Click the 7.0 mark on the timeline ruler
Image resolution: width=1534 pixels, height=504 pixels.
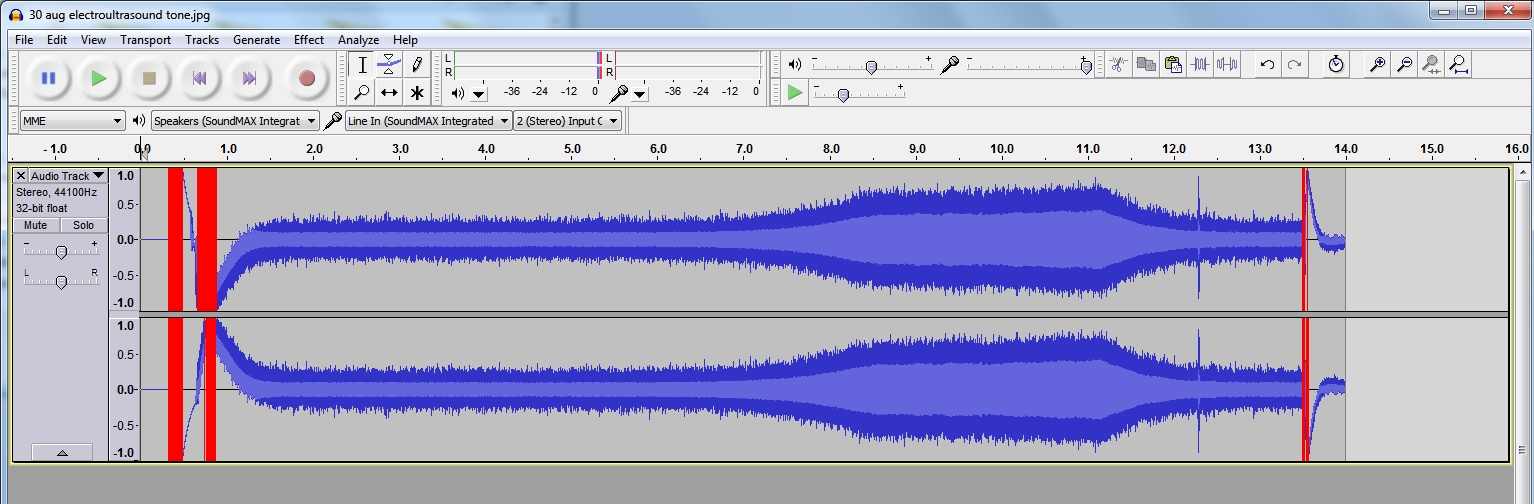[745, 149]
